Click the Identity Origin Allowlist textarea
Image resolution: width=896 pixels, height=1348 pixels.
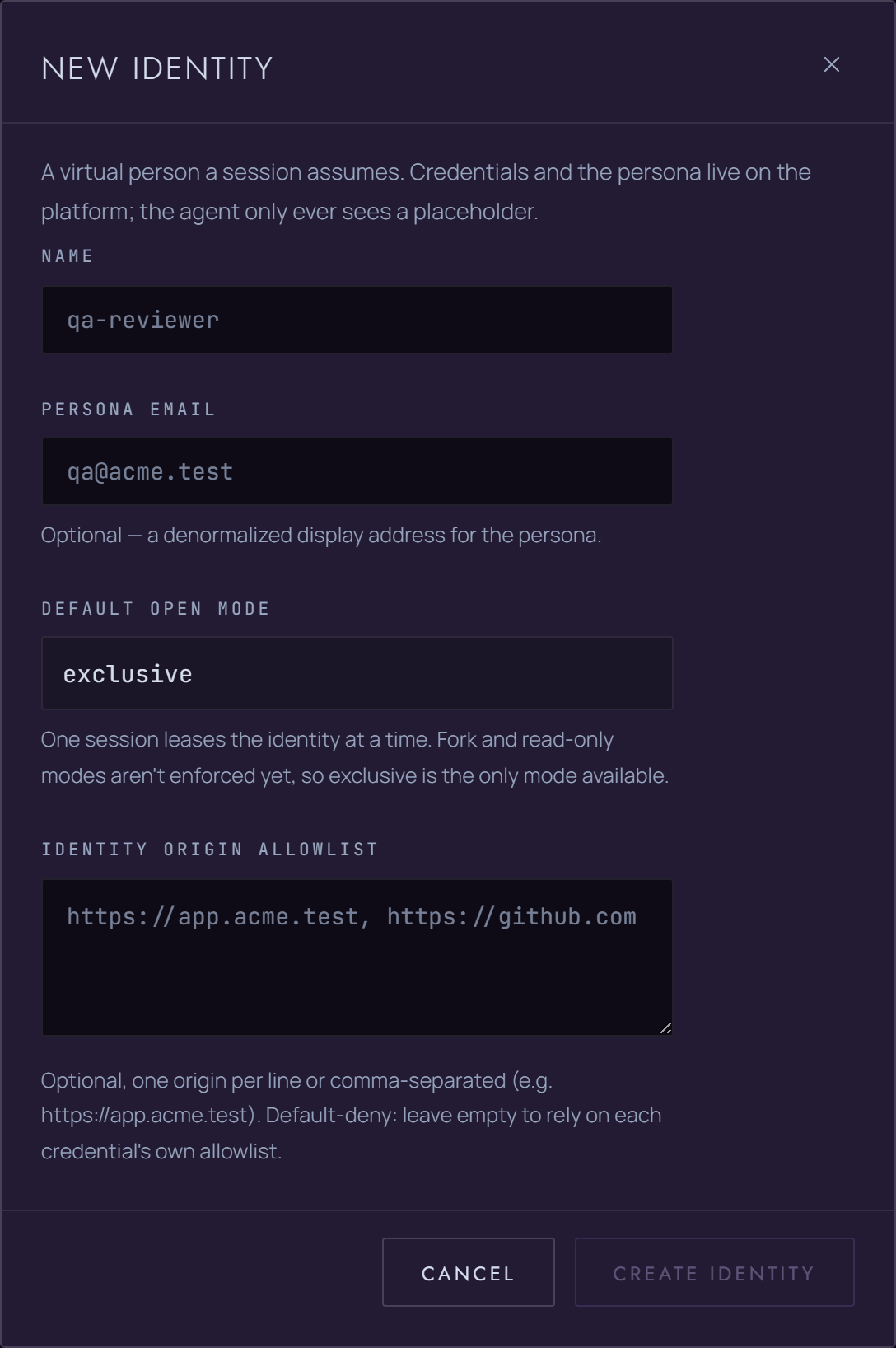pyautogui.click(x=357, y=957)
